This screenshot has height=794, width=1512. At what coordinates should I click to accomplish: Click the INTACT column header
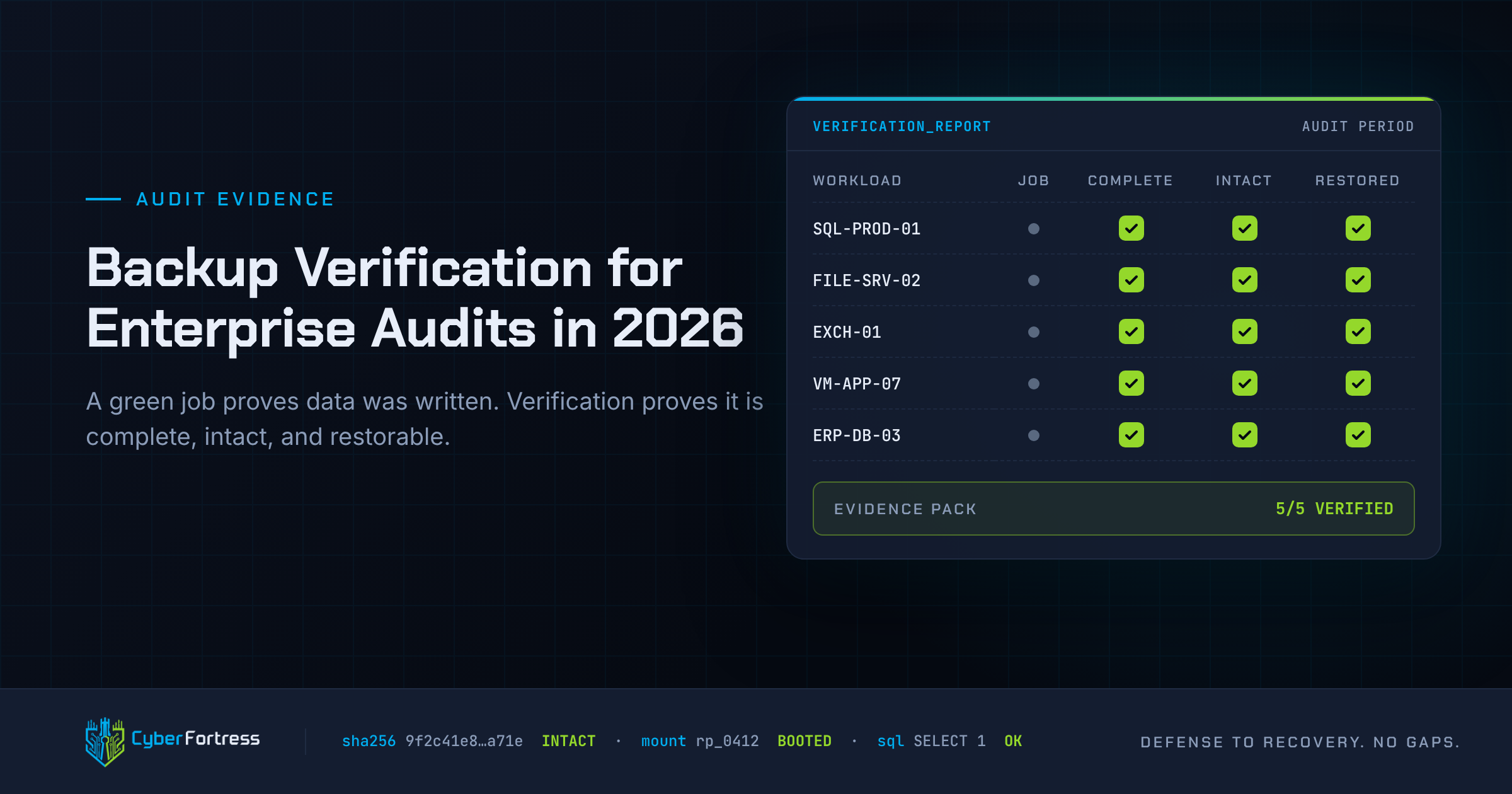pos(1244,181)
